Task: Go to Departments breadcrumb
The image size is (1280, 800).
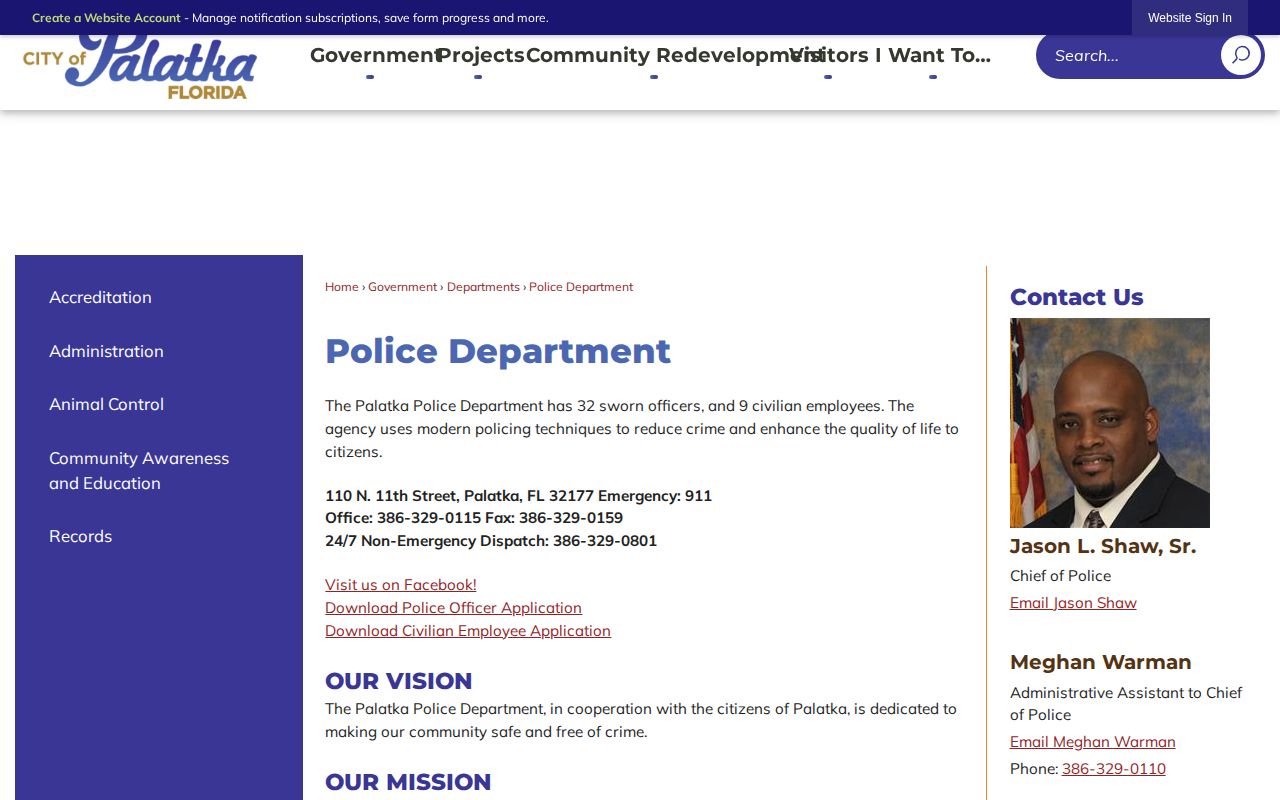Action: point(483,287)
